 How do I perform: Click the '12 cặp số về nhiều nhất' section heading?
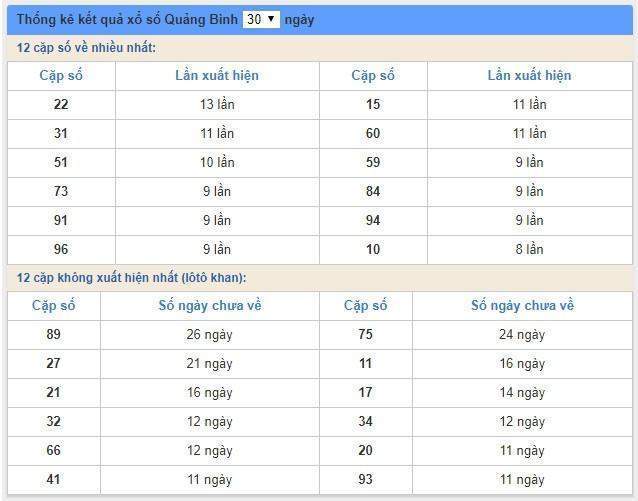click(86, 48)
